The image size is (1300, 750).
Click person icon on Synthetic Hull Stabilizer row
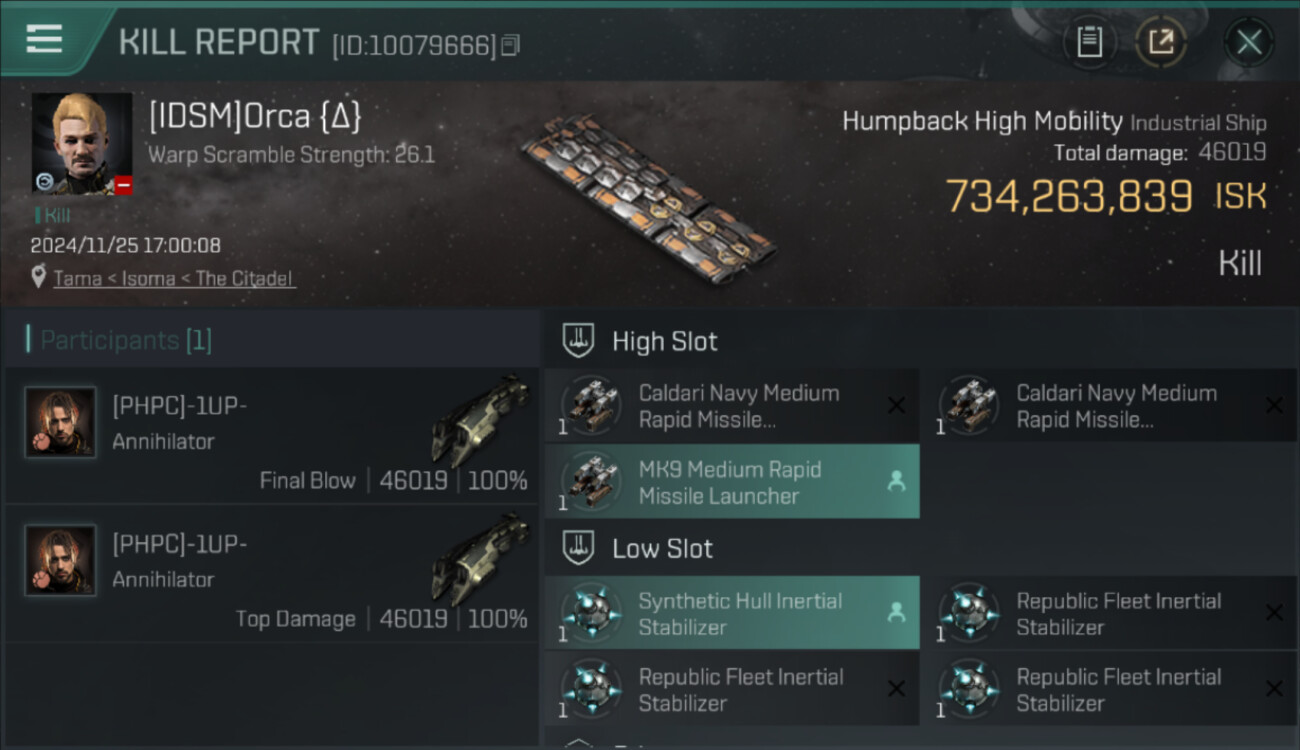[x=896, y=613]
